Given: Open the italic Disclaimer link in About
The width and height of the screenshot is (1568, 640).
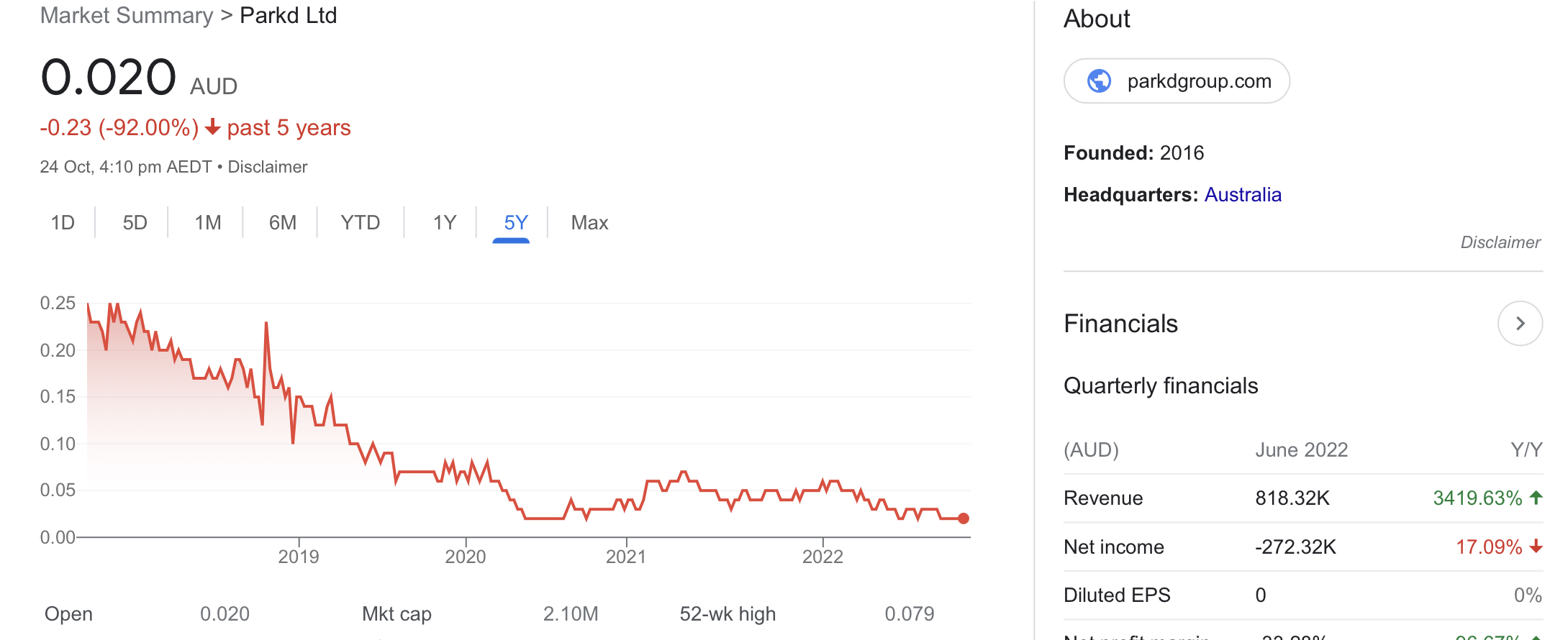Looking at the screenshot, I should click(1500, 242).
